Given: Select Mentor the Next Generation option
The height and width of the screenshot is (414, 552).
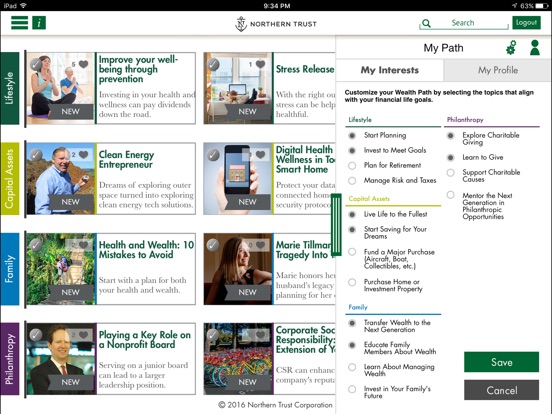Looking at the screenshot, I should [451, 195].
